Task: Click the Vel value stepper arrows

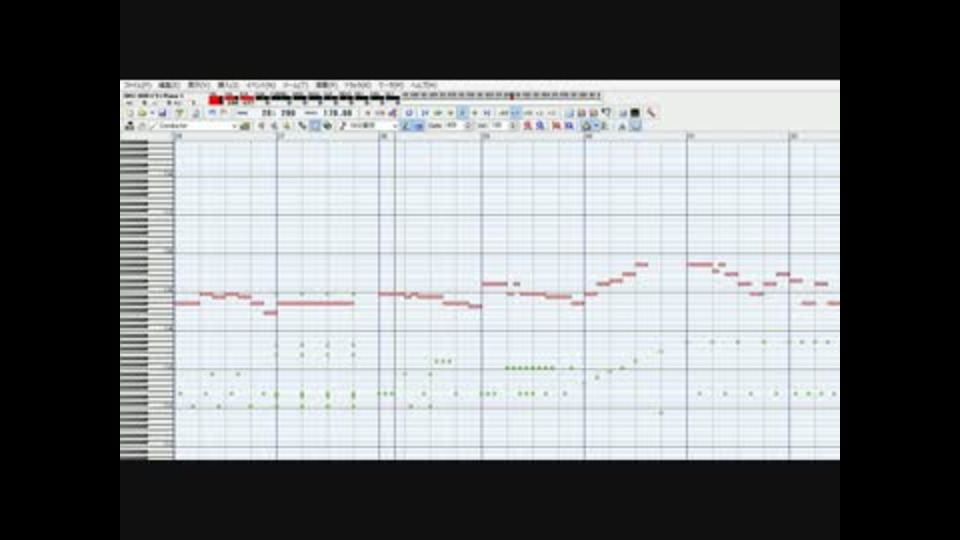Action: click(x=512, y=126)
